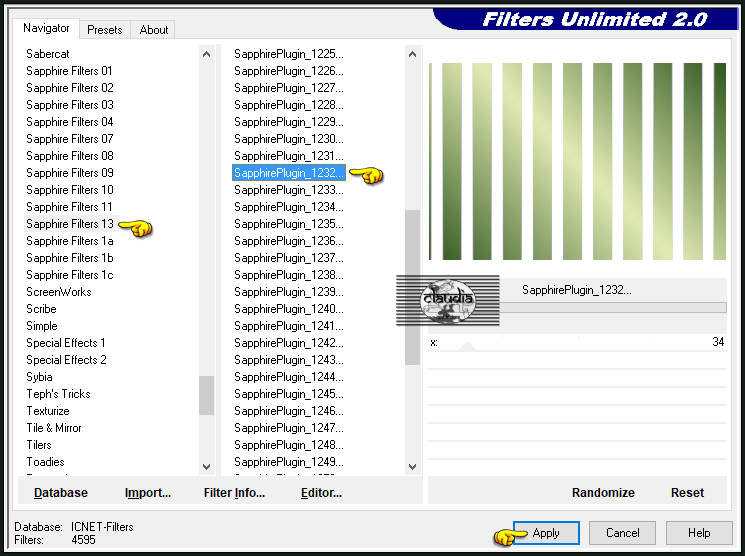Image resolution: width=745 pixels, height=556 pixels.
Task: Select the Navigator tab
Action: 46,28
